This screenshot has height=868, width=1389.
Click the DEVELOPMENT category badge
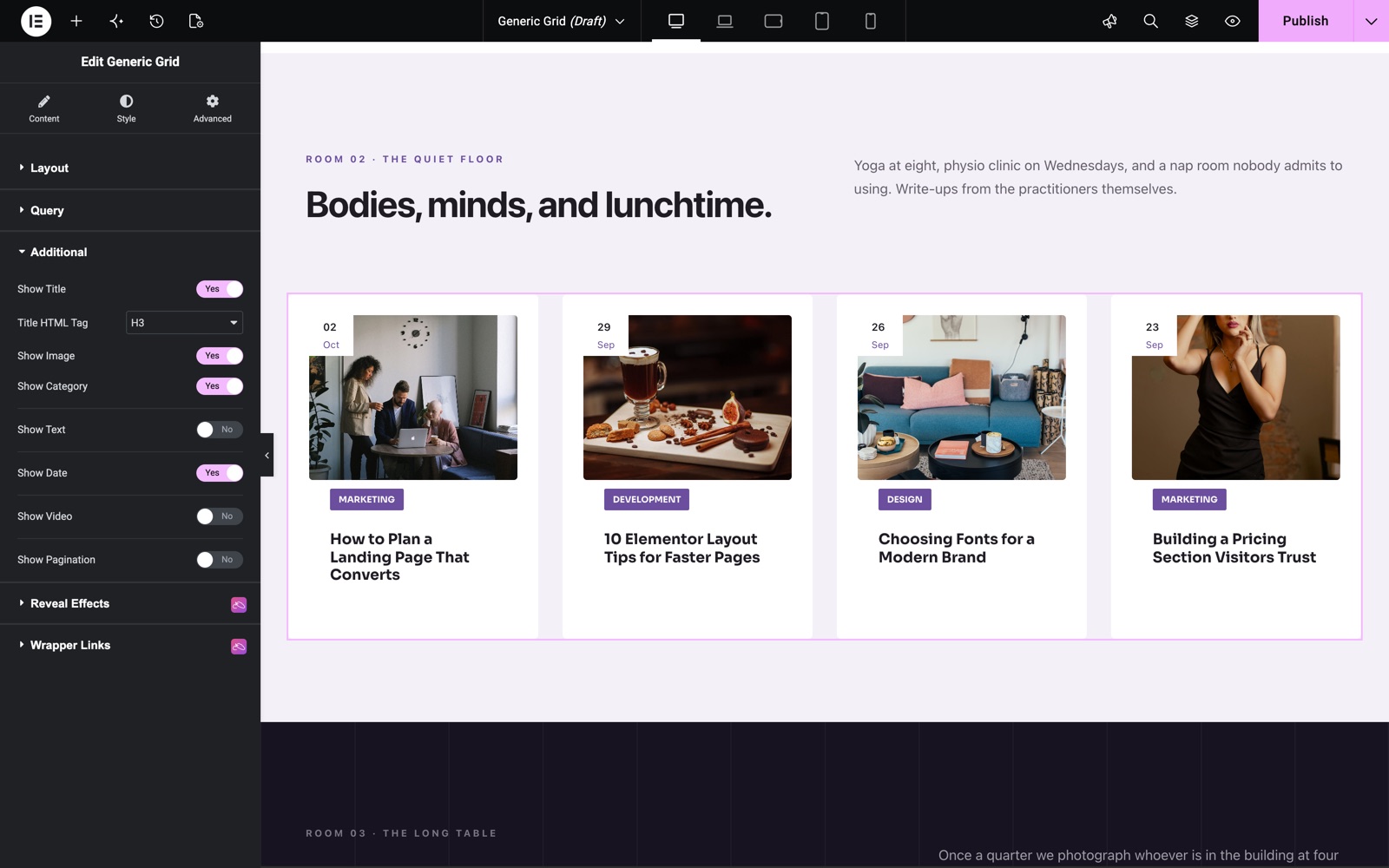[647, 500]
